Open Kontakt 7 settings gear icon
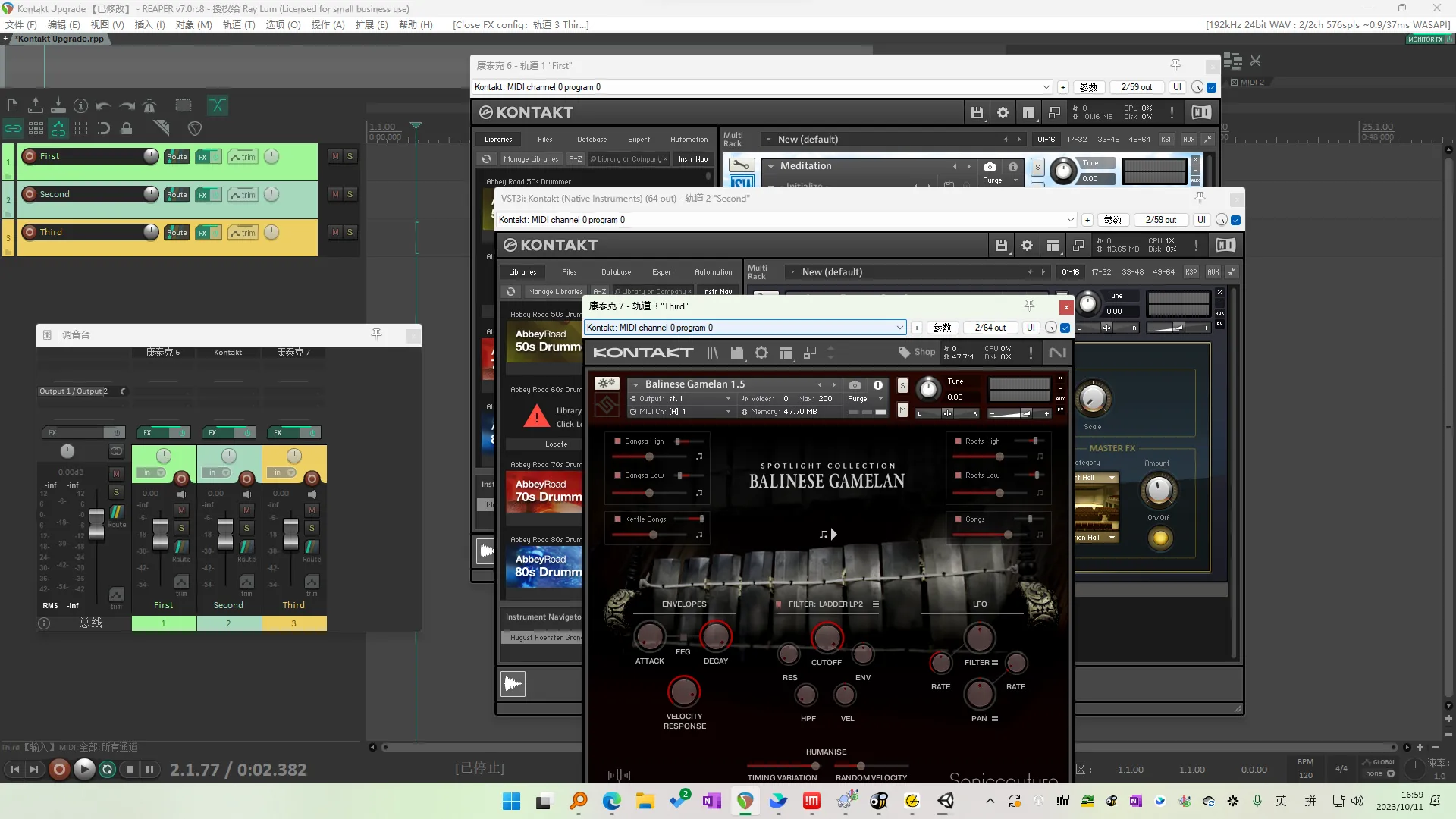 [x=761, y=353]
